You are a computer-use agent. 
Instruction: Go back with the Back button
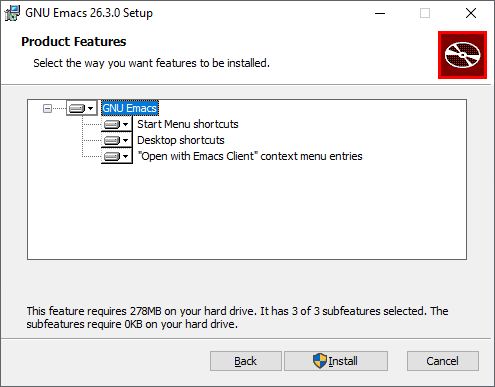pyautogui.click(x=246, y=361)
